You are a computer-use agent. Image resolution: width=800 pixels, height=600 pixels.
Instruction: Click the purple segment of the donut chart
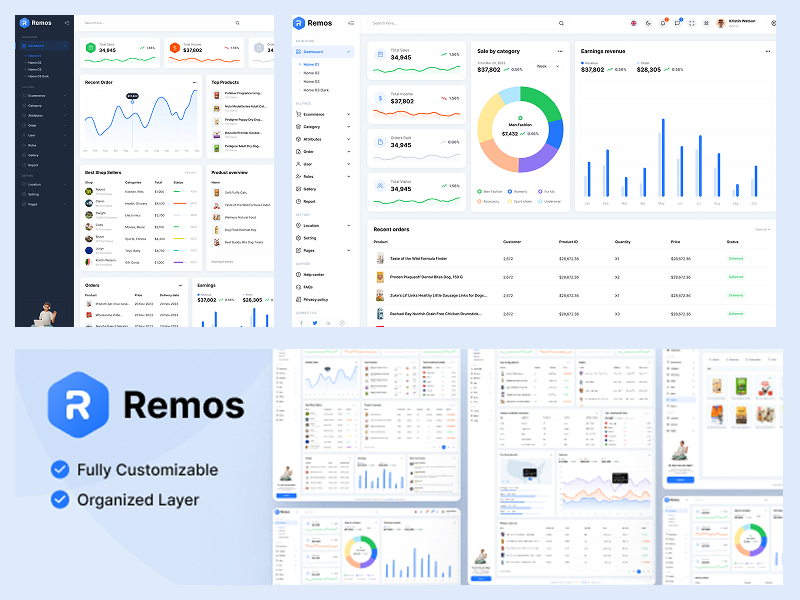(x=538, y=160)
